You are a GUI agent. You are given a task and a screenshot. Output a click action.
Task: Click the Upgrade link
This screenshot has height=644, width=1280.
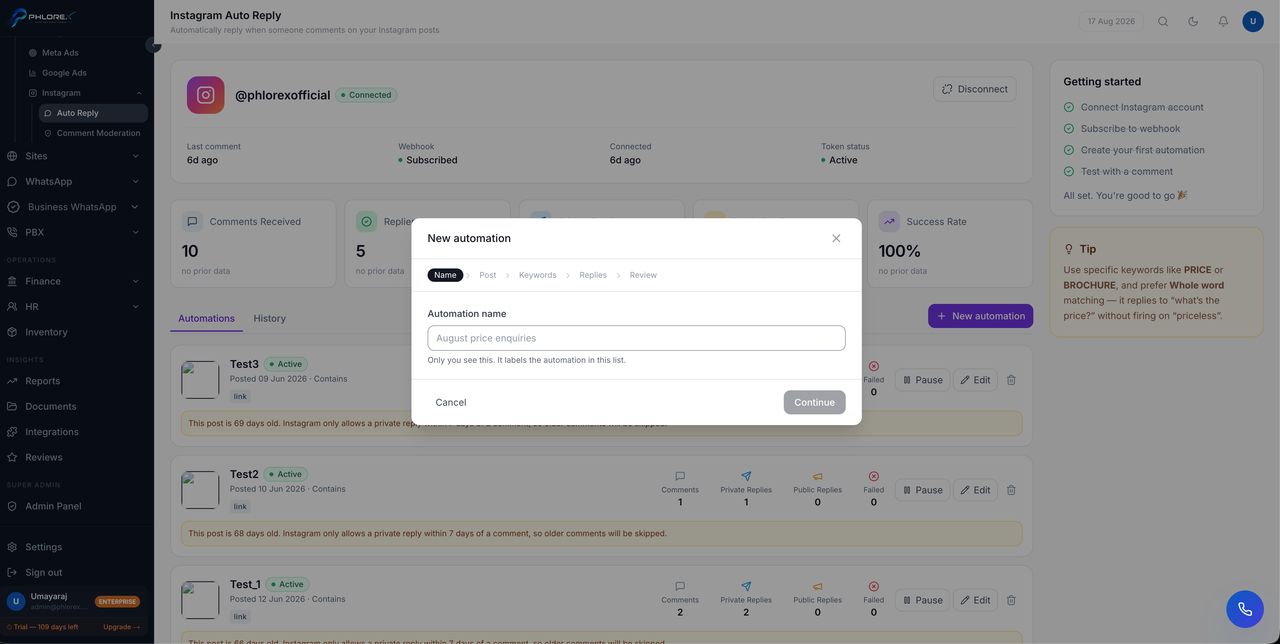(121, 627)
